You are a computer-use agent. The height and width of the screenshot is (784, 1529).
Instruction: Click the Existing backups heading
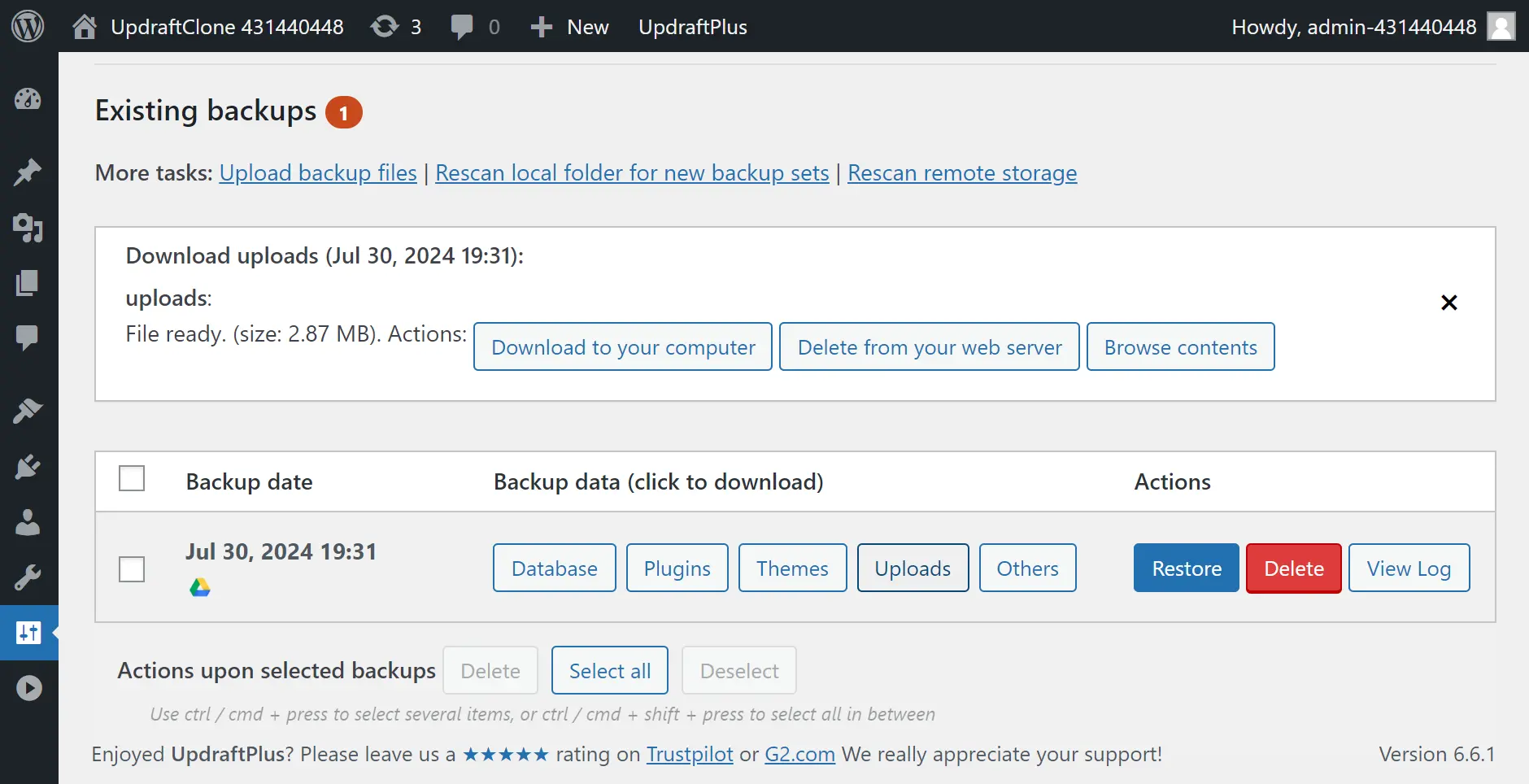(x=206, y=111)
